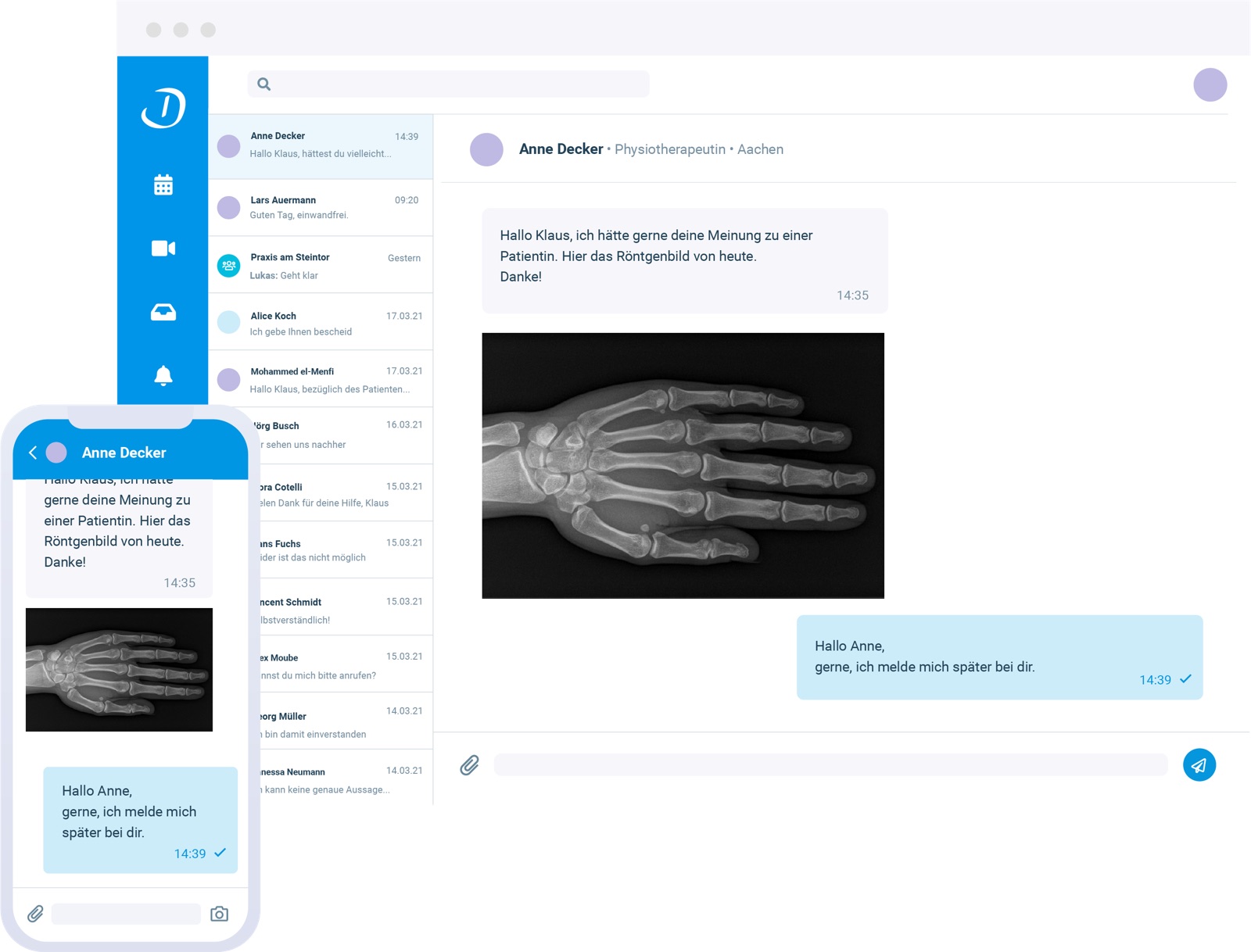Viewport: 1251px width, 952px height.
Task: Tap the phone message input field
Action: click(x=126, y=914)
